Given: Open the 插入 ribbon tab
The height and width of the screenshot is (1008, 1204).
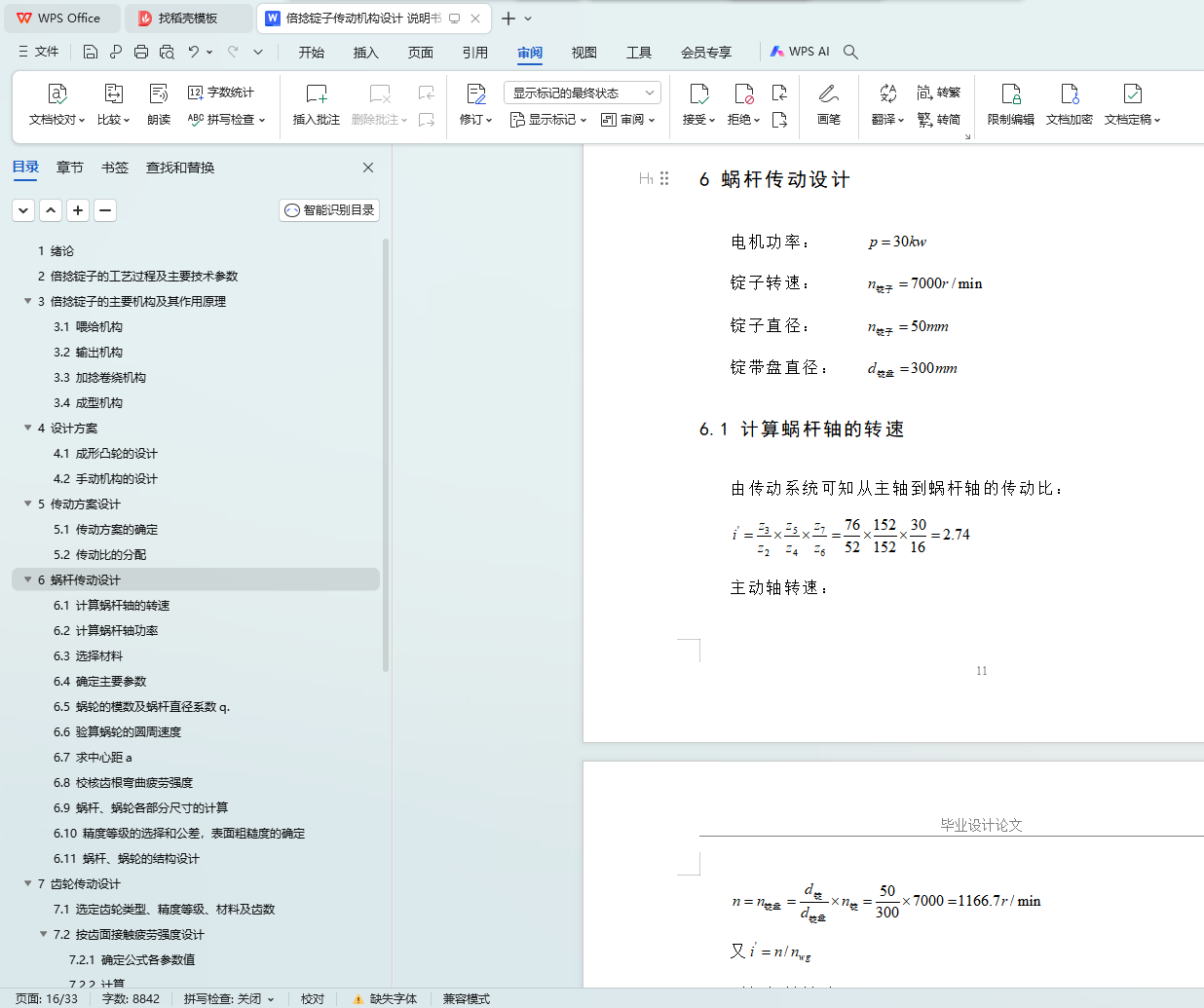Looking at the screenshot, I should point(366,53).
